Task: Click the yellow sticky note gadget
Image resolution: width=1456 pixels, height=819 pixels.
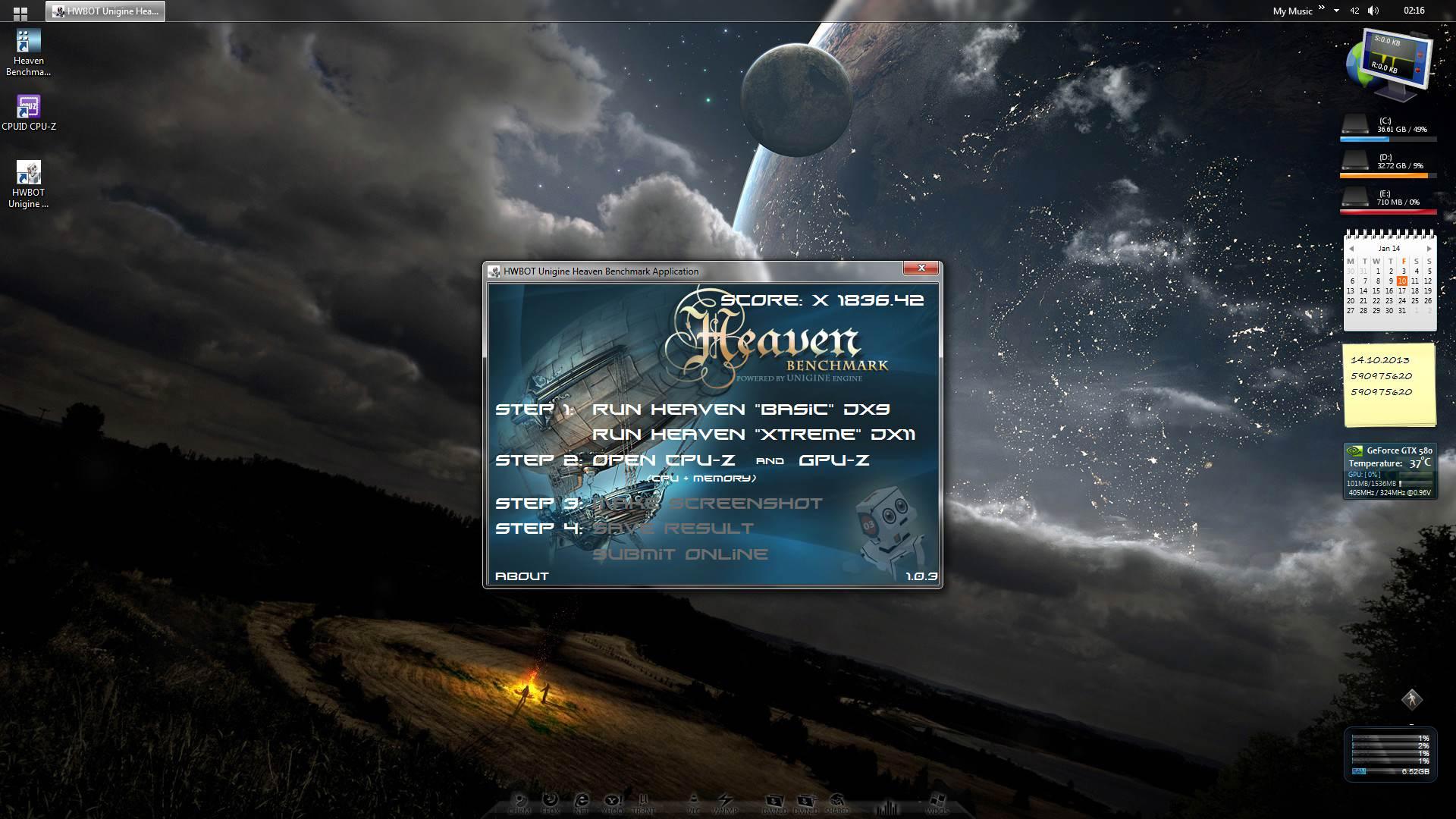Action: pos(1390,385)
